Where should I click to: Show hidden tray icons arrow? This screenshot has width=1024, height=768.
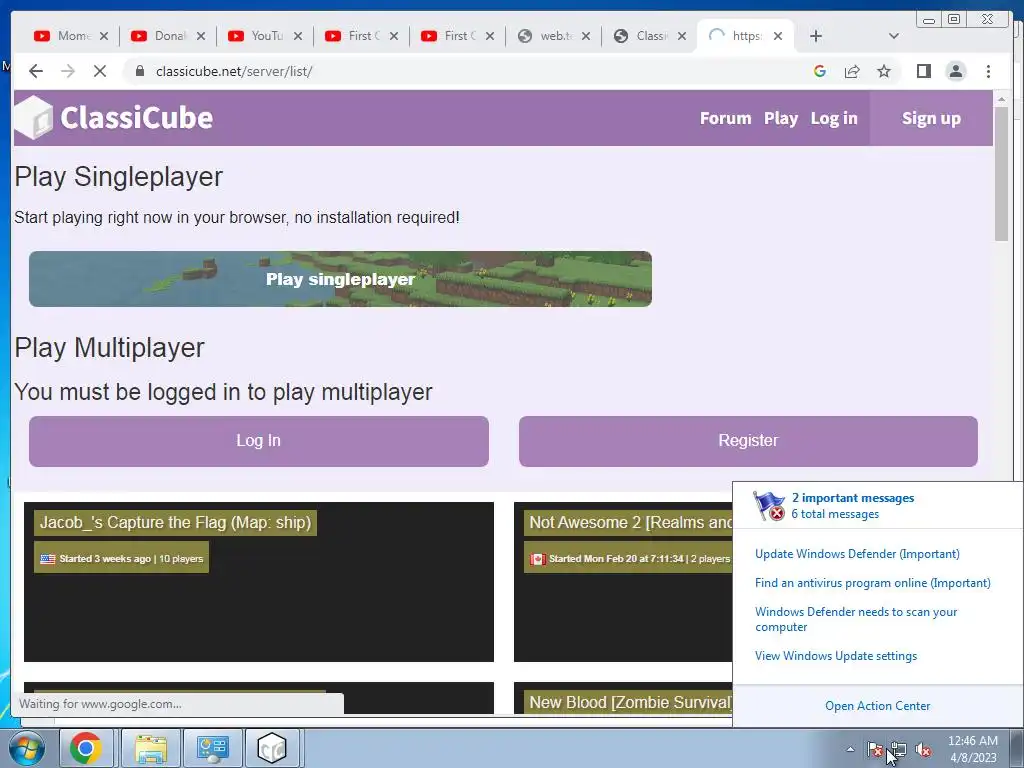click(x=850, y=749)
